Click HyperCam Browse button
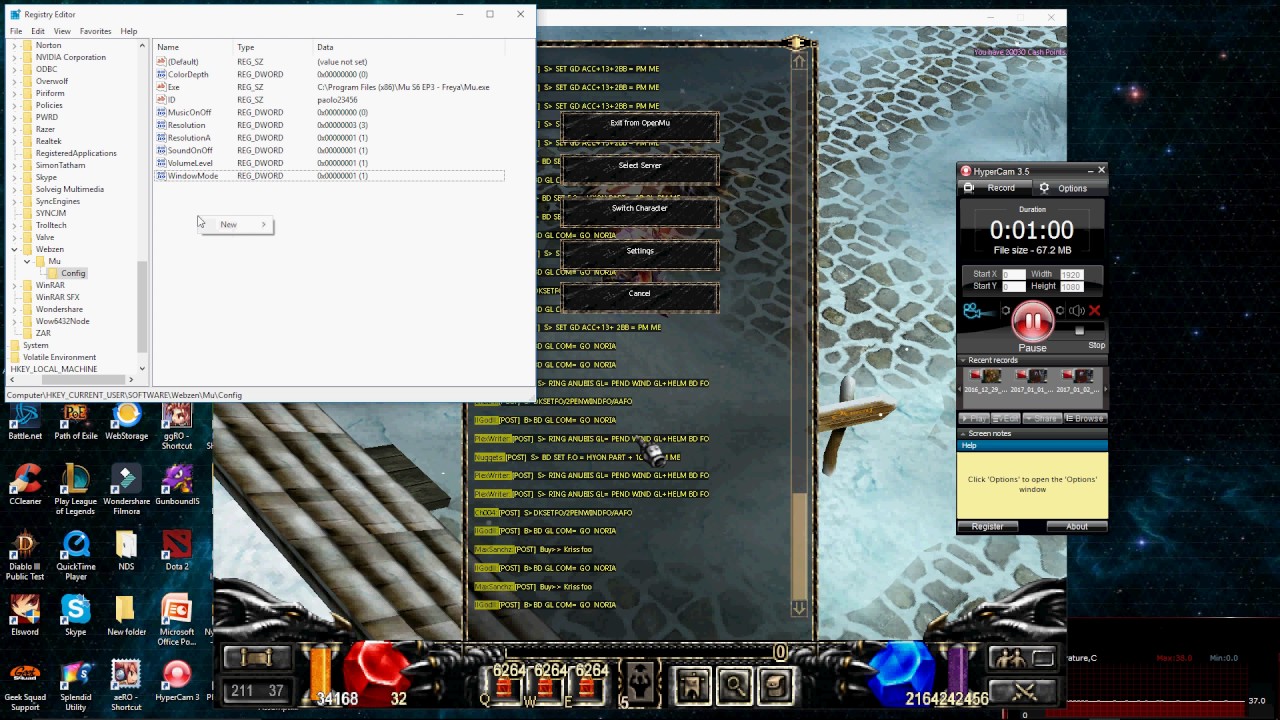Viewport: 1280px width, 720px height. (1085, 418)
